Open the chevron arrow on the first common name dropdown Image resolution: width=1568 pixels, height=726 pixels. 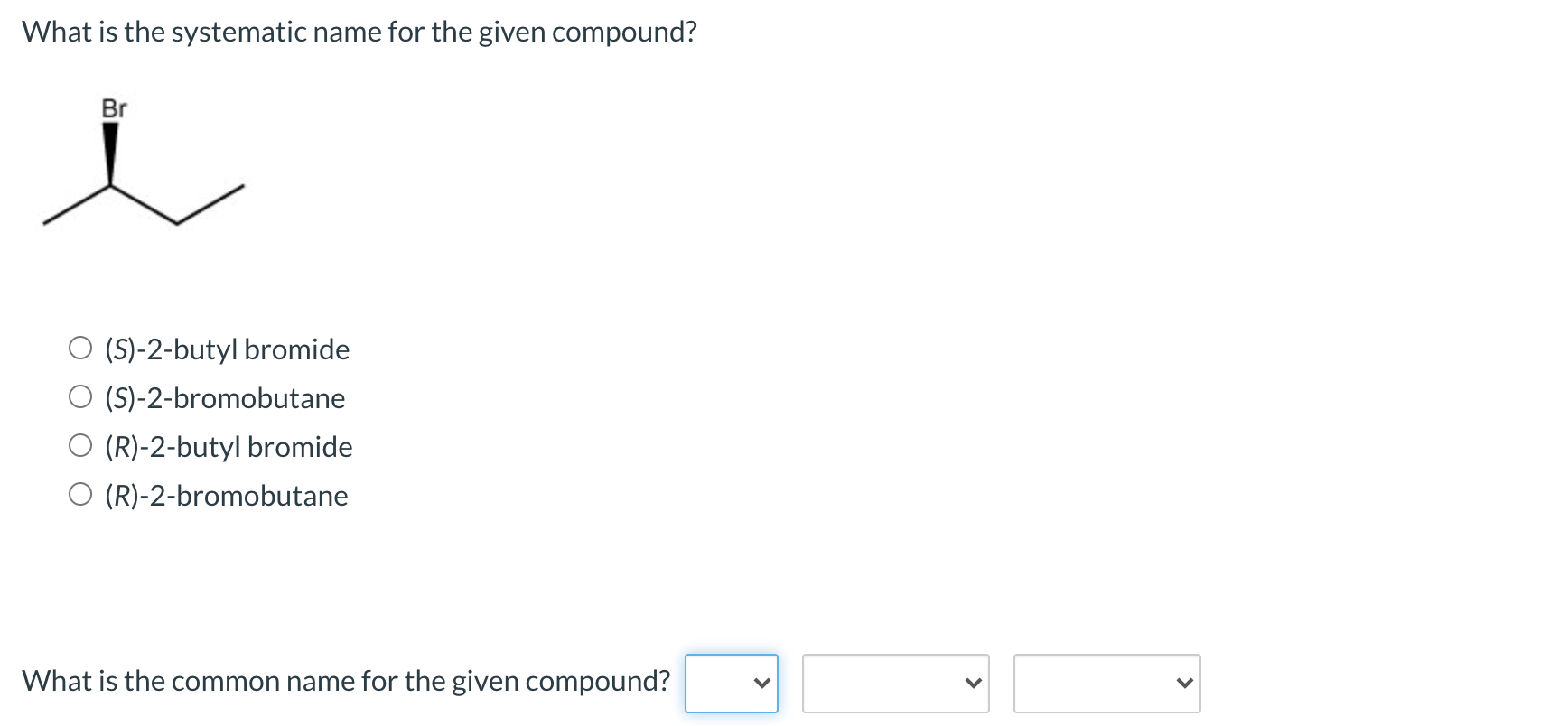[x=761, y=684]
